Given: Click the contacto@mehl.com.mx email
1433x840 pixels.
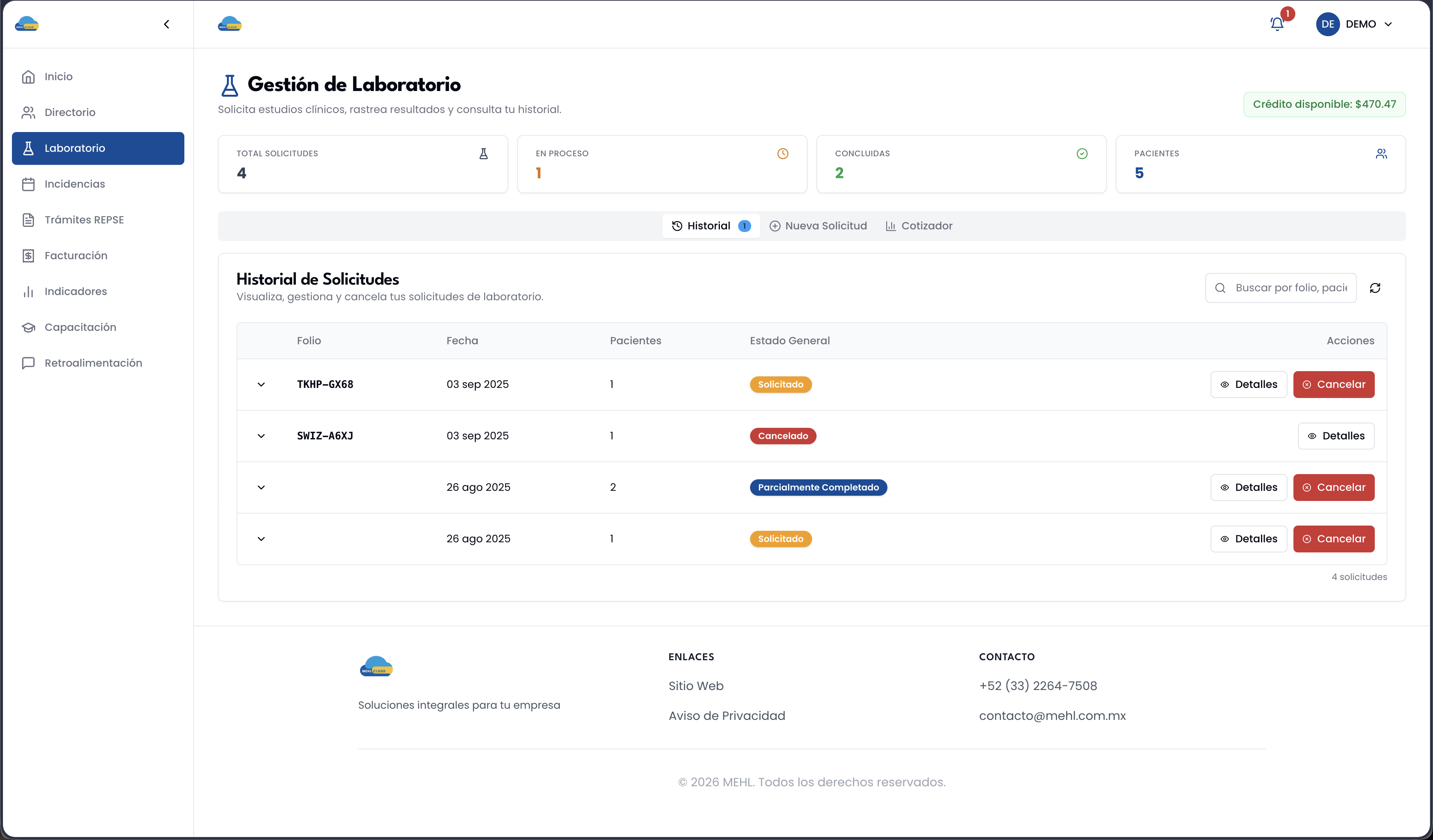Looking at the screenshot, I should click(1052, 716).
